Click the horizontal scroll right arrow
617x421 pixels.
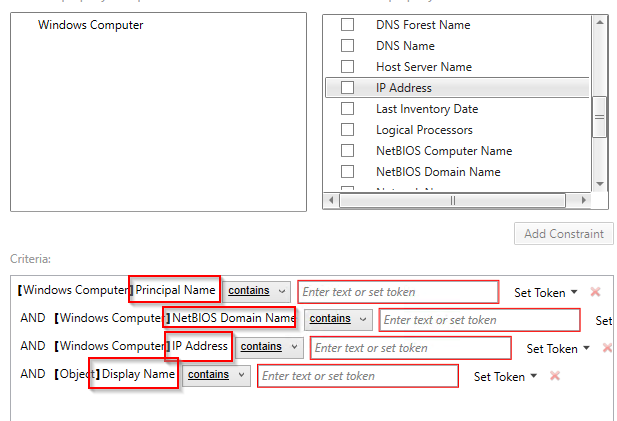point(584,200)
